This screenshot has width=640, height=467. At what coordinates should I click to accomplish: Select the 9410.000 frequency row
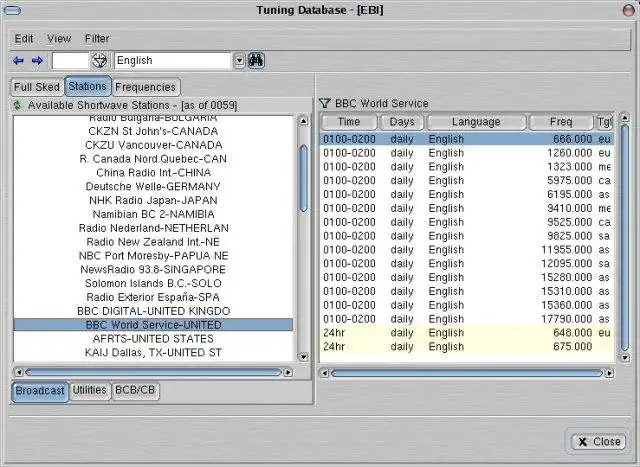click(467, 209)
